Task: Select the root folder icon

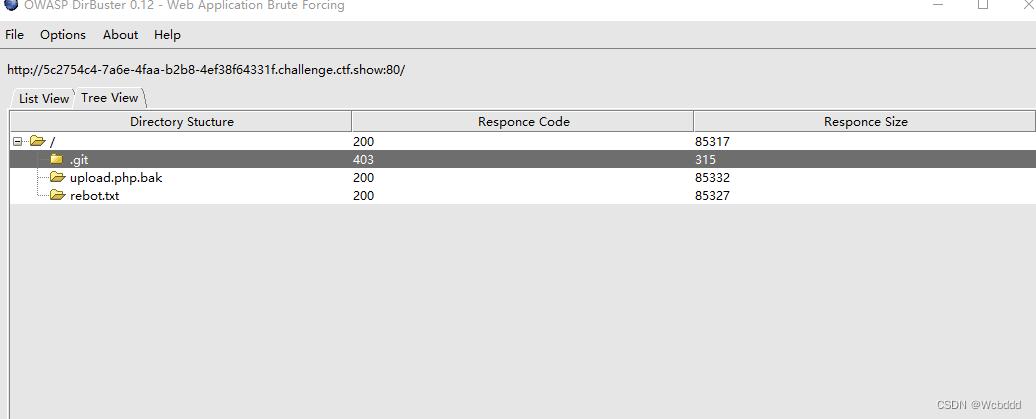Action: (x=38, y=141)
